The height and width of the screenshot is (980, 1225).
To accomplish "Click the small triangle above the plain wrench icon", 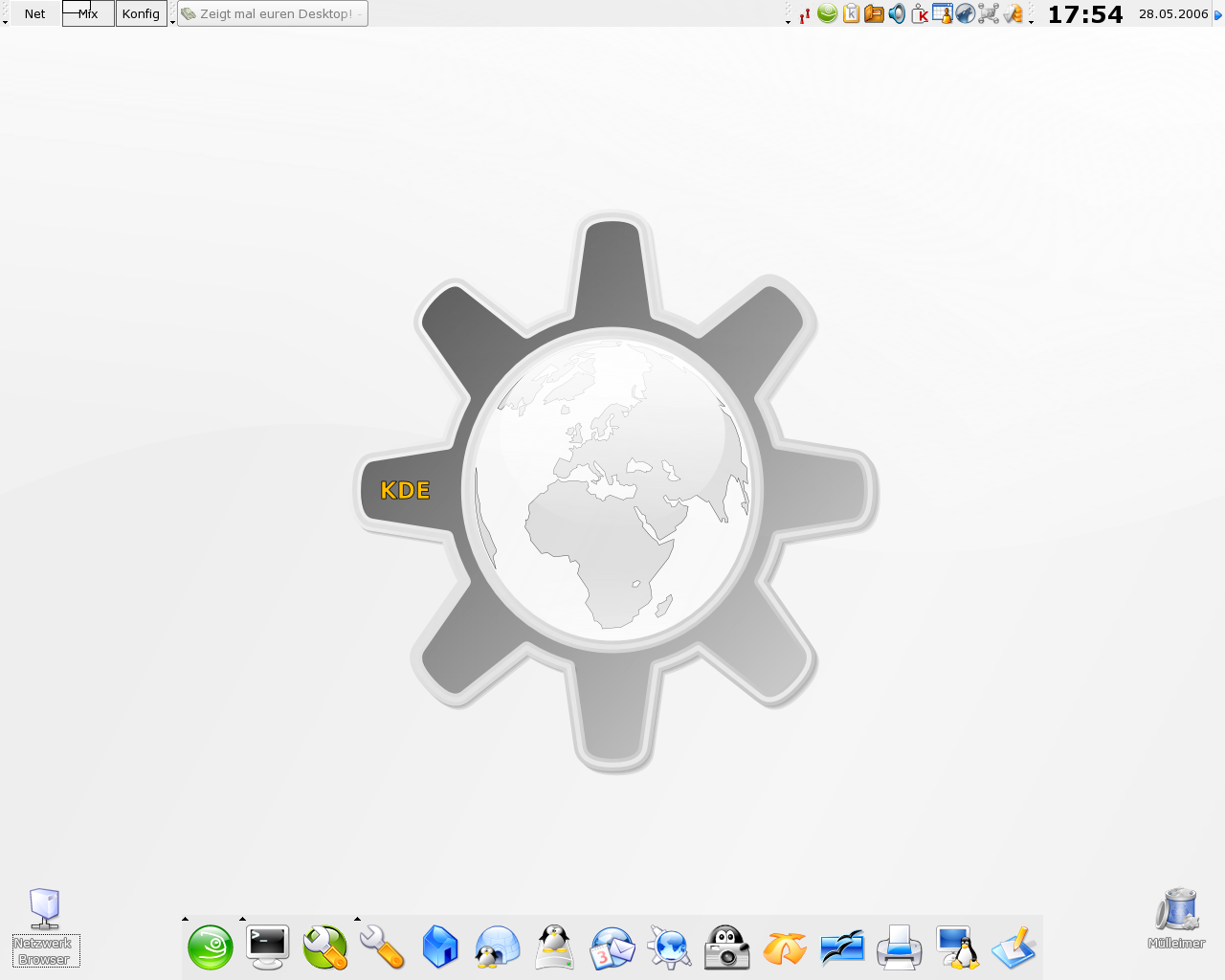I will [357, 919].
